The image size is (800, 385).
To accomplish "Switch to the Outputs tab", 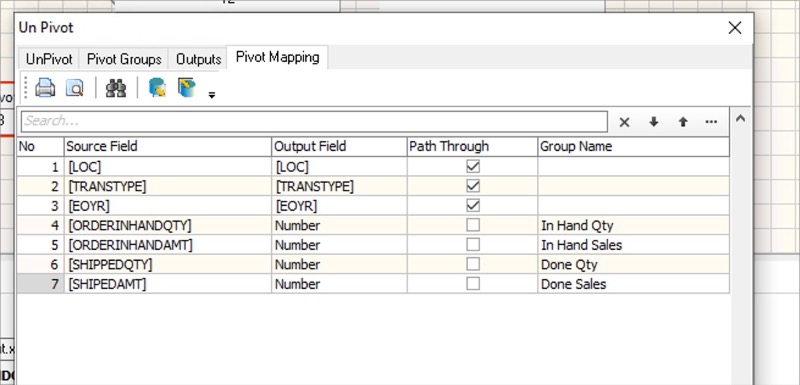I will coord(198,59).
